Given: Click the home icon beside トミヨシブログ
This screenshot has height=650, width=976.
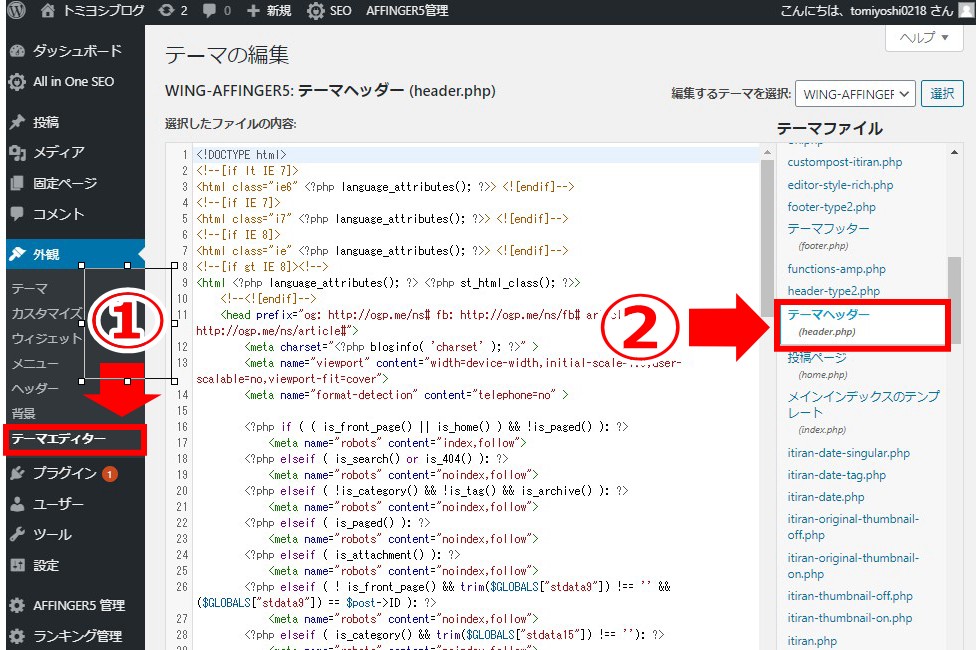Looking at the screenshot, I should [48, 11].
